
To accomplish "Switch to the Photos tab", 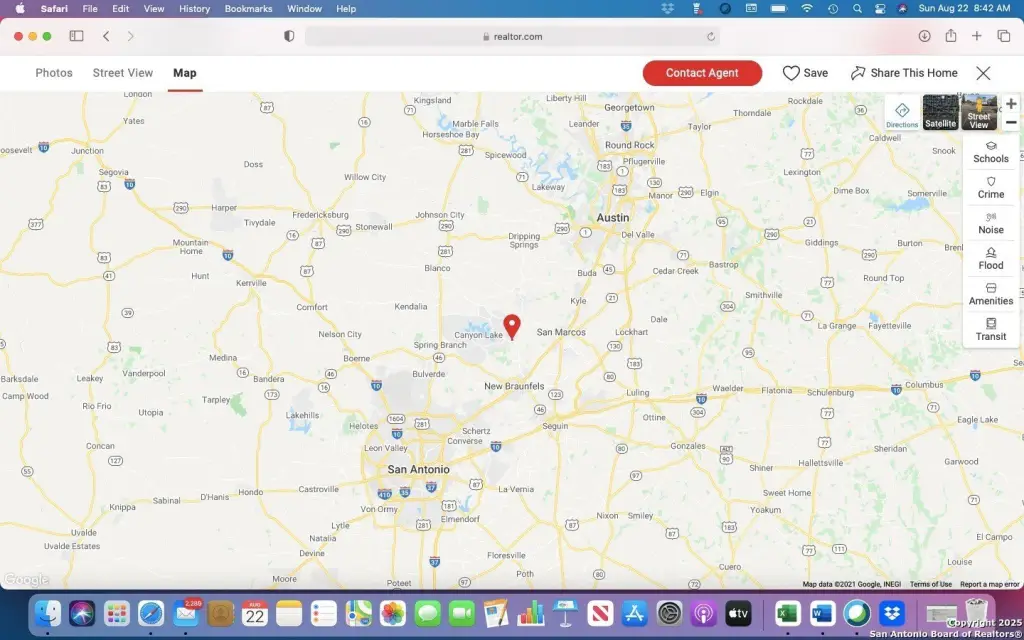I will point(54,73).
